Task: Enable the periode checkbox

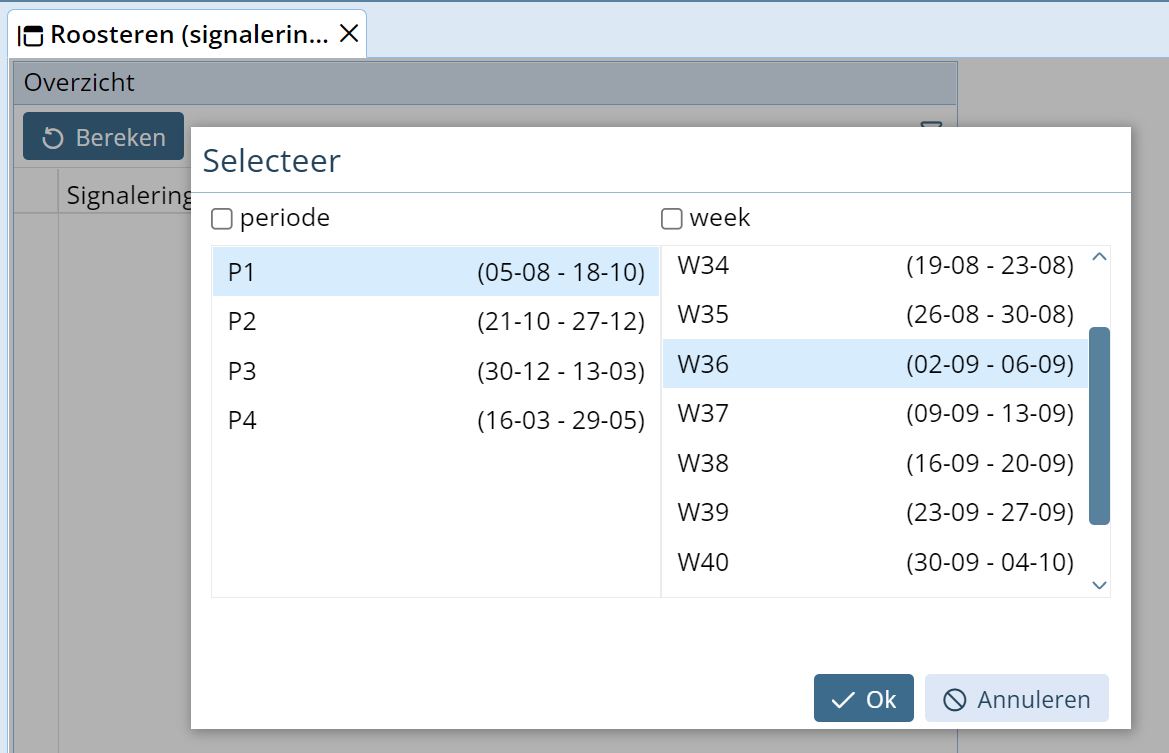Action: pyautogui.click(x=221, y=218)
